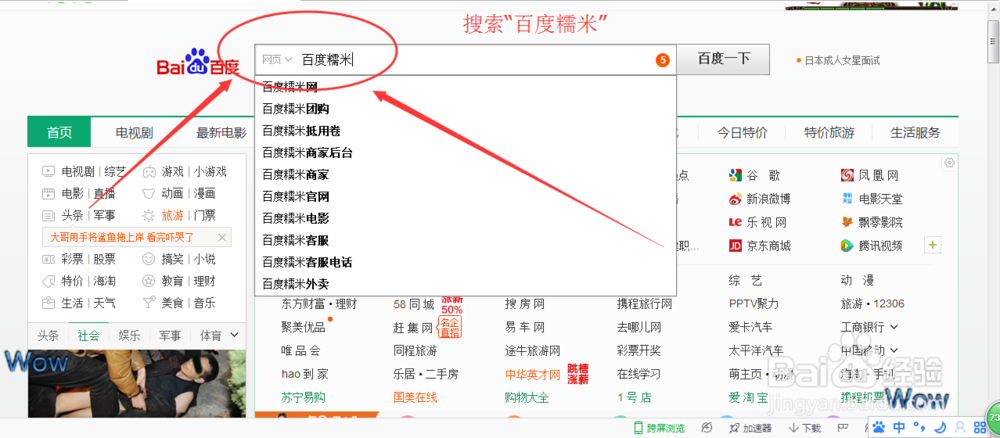Click the Weibo icon beside 新浪微博
The height and width of the screenshot is (438, 1000).
pos(735,199)
